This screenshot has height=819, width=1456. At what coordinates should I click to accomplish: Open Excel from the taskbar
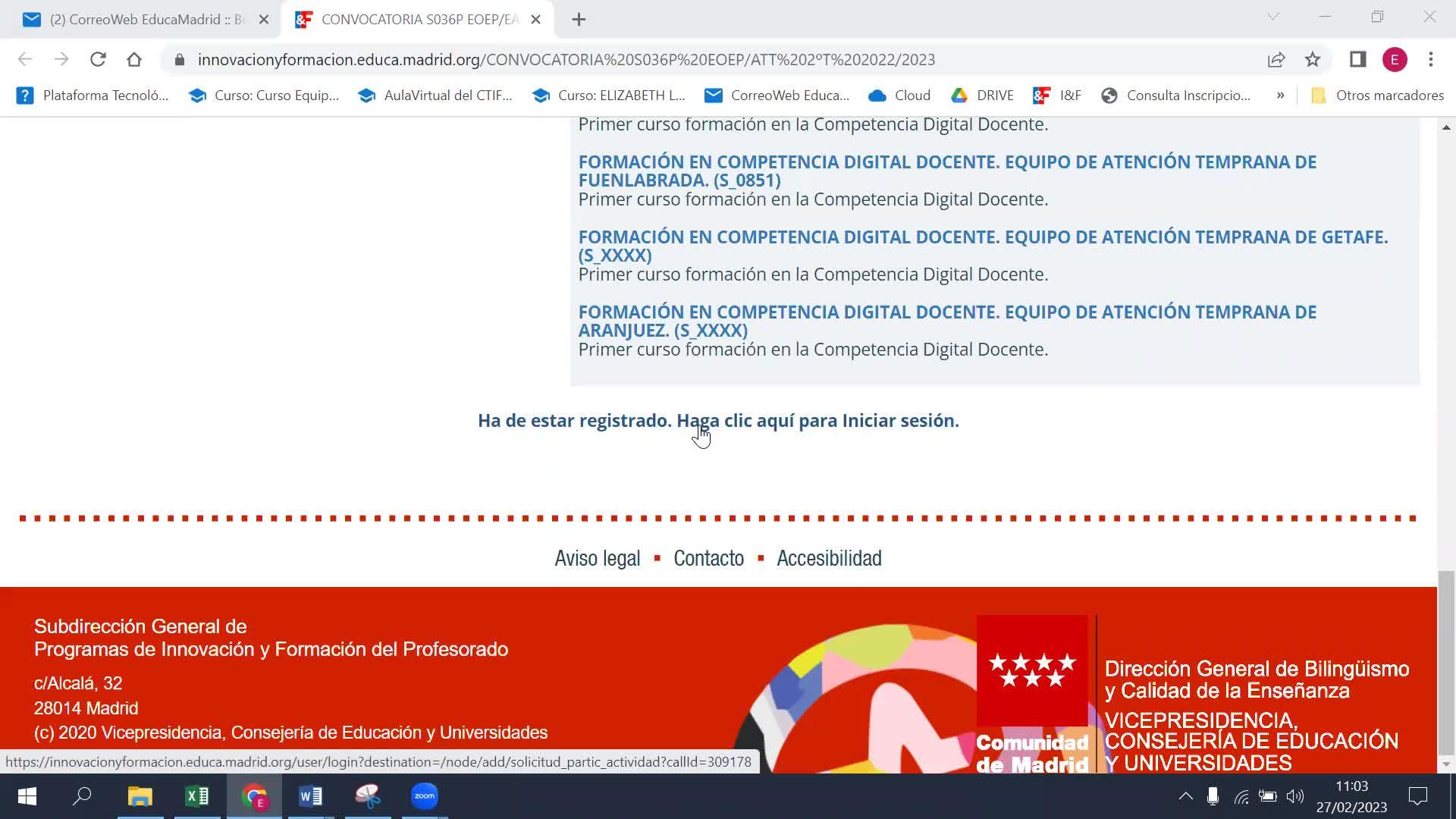pyautogui.click(x=197, y=796)
